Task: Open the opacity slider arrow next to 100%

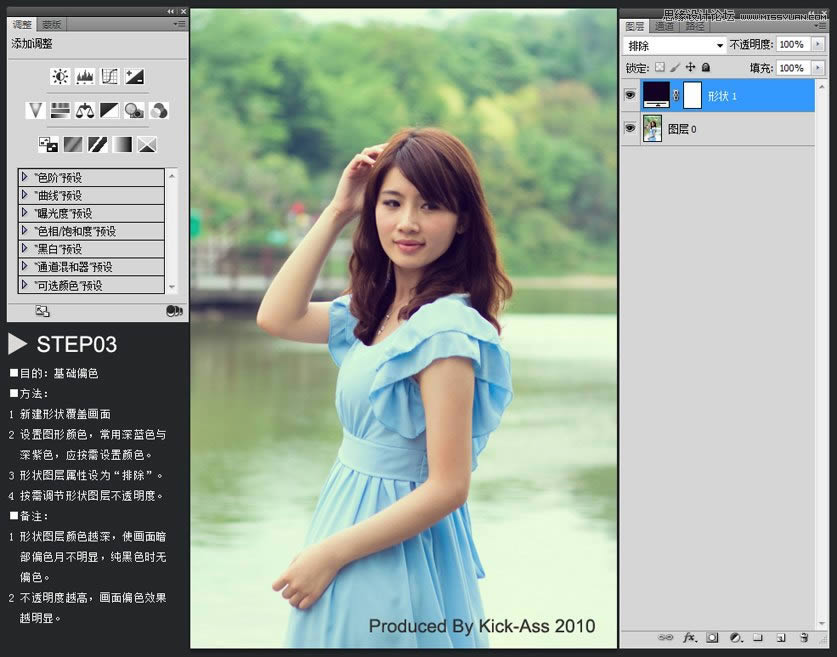Action: click(817, 44)
